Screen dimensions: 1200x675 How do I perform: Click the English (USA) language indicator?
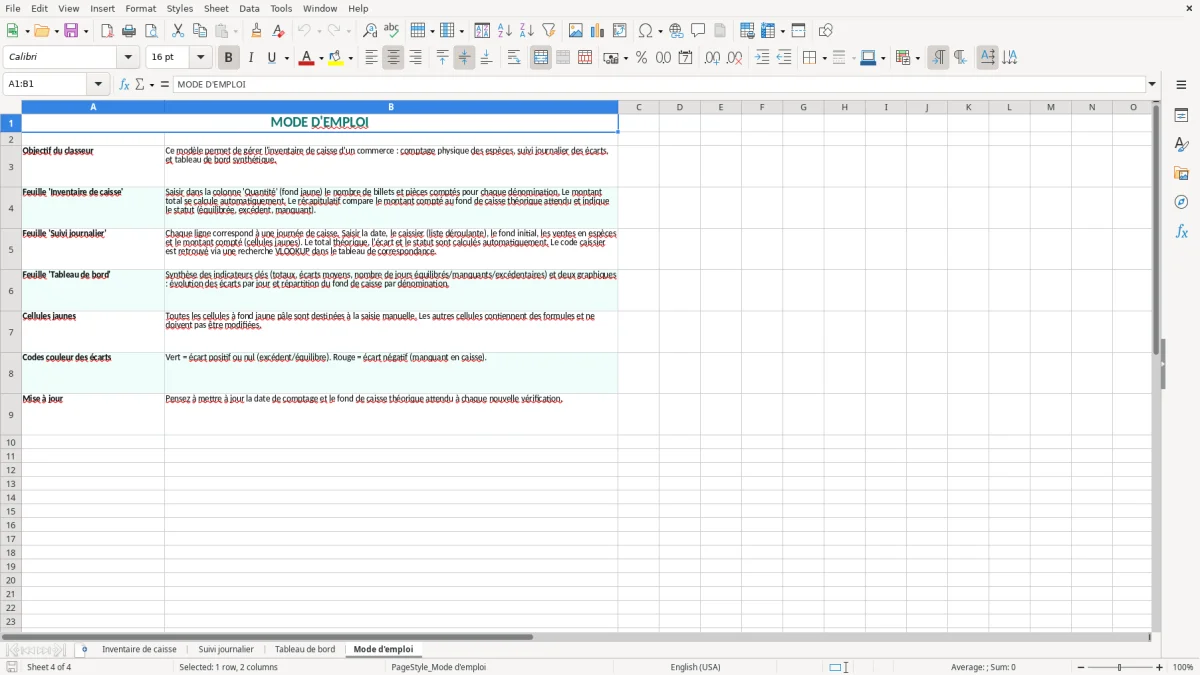coord(695,667)
